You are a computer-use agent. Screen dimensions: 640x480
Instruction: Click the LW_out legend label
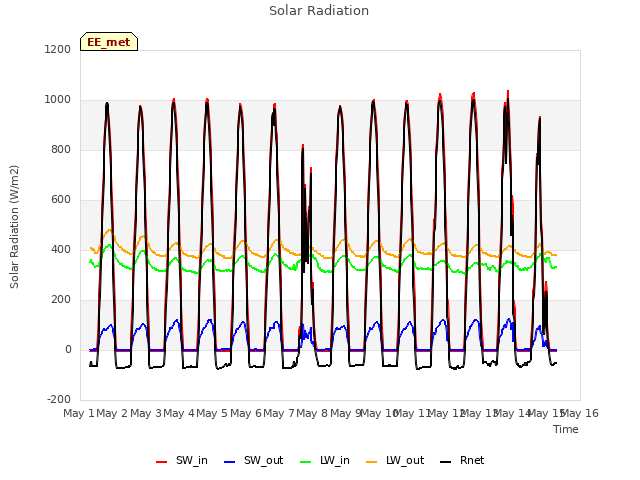[x=405, y=461]
